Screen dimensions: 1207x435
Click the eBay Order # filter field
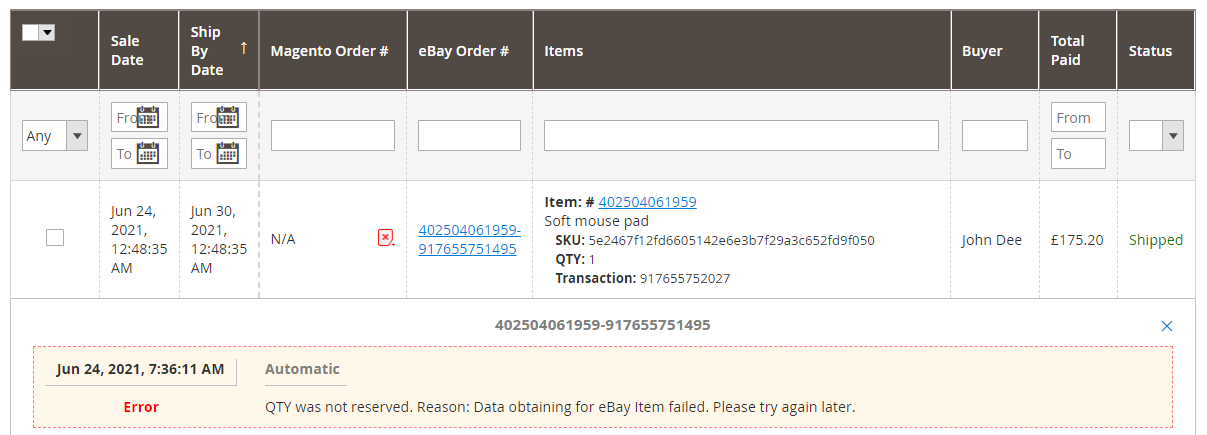pos(469,136)
